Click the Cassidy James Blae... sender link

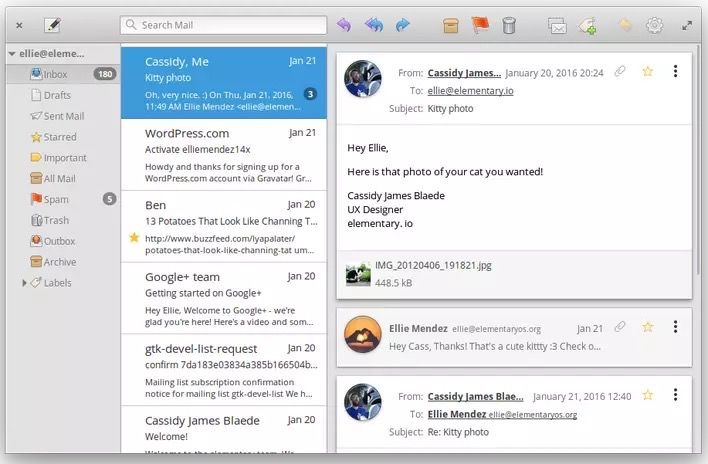pyautogui.click(x=475, y=396)
